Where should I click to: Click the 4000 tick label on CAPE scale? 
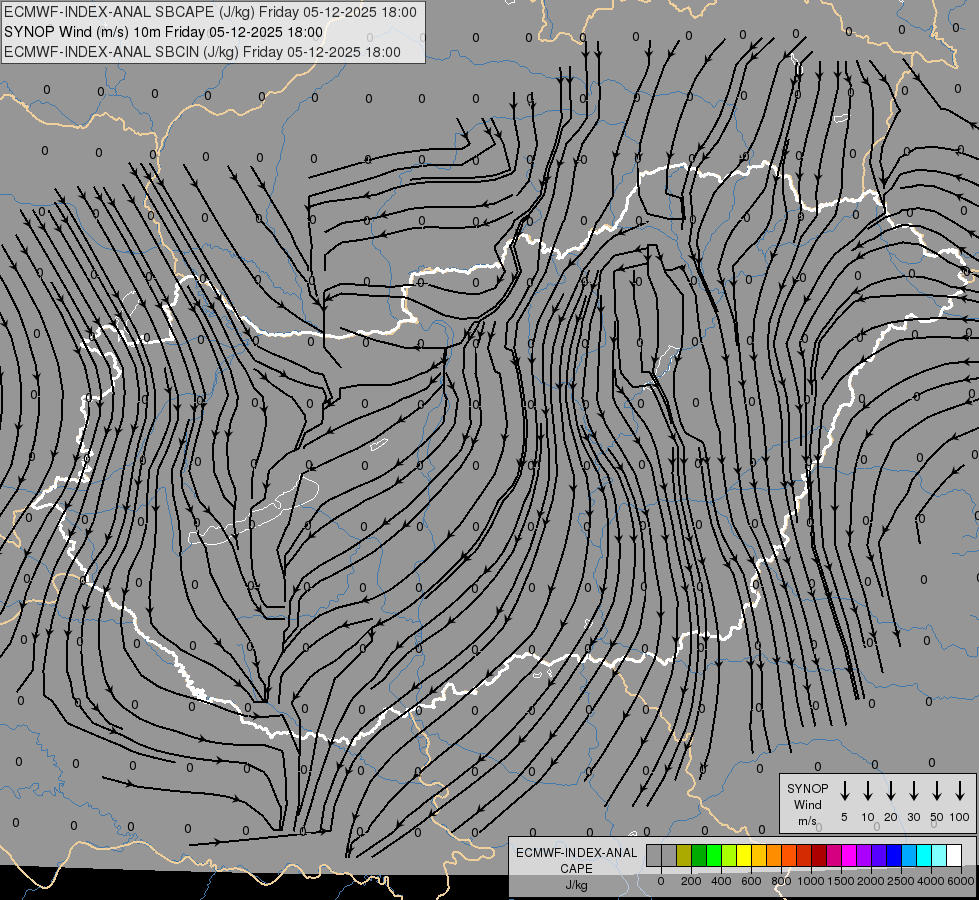[x=931, y=881]
